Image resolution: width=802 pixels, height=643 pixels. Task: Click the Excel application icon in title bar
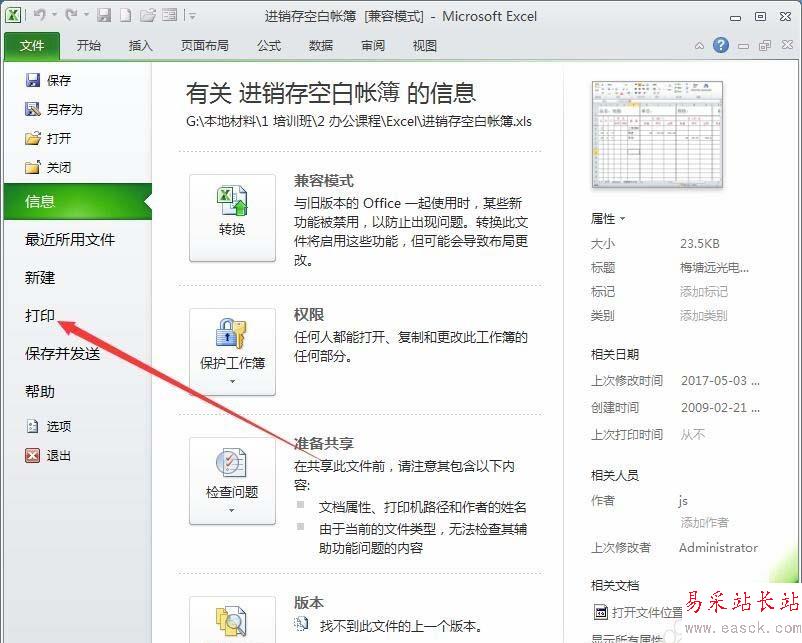(x=13, y=15)
